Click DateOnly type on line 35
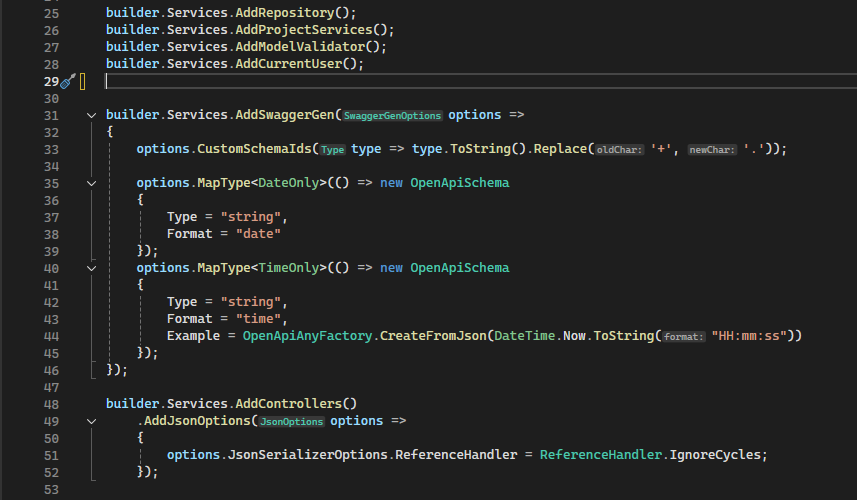This screenshot has width=857, height=500. 289,183
